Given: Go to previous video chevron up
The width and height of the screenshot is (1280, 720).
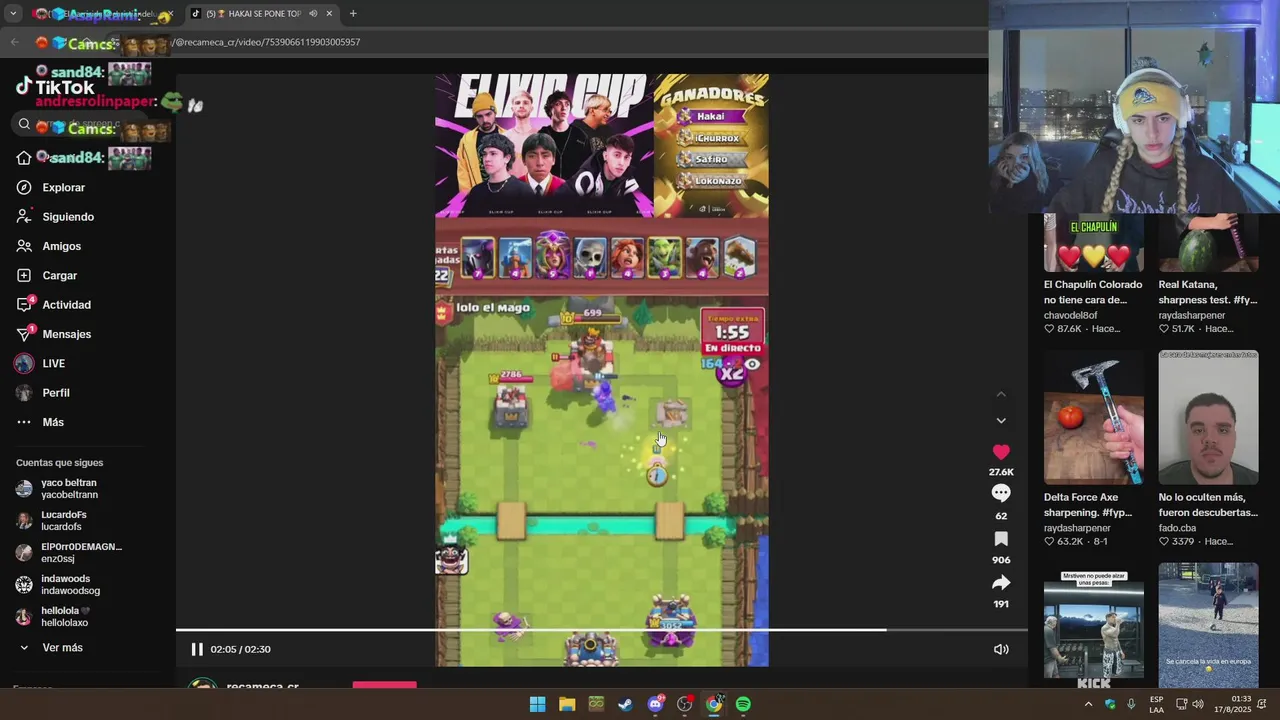Looking at the screenshot, I should (x=1001, y=395).
